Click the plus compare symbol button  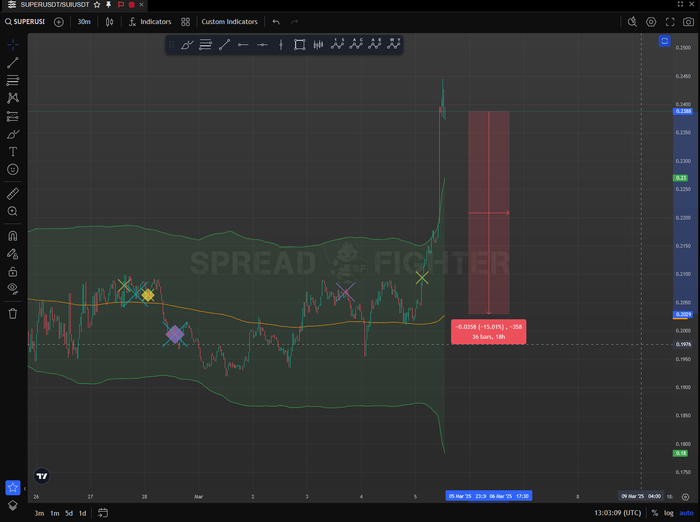(x=58, y=22)
